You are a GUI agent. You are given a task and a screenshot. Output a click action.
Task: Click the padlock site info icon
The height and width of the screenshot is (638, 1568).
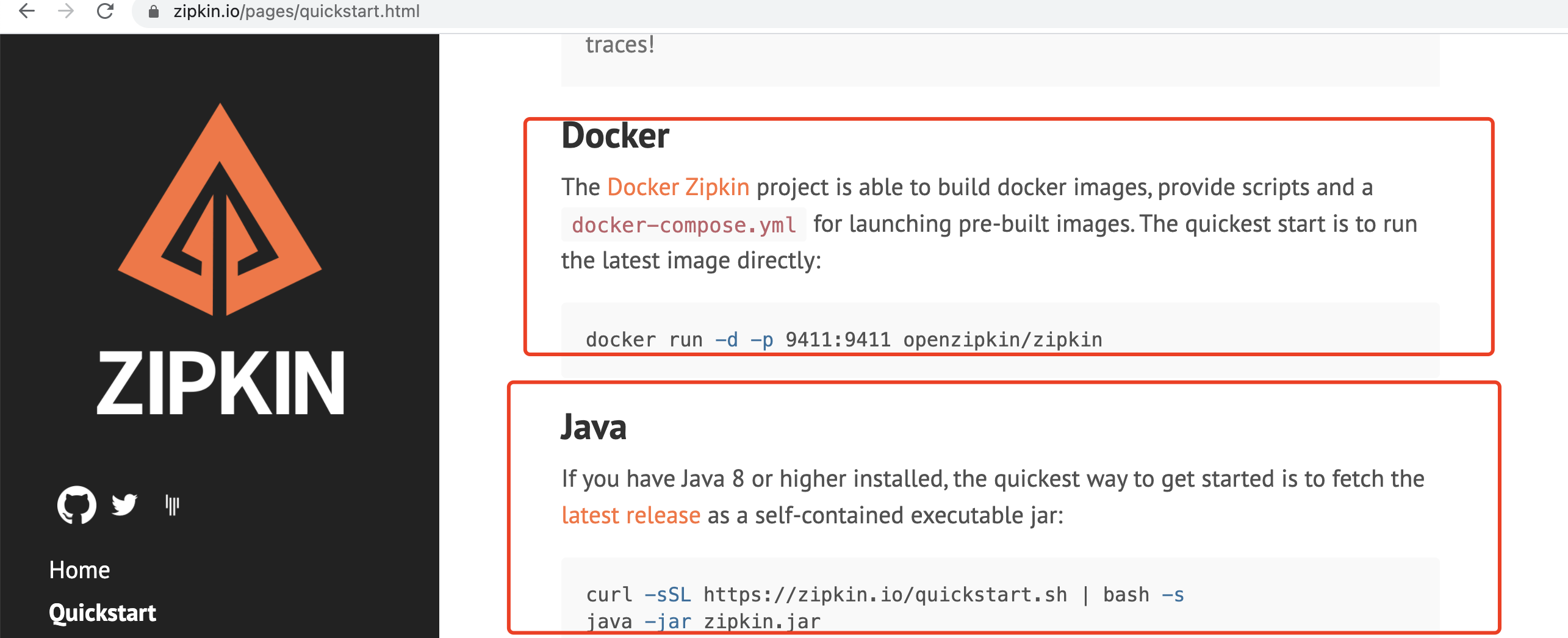click(x=154, y=12)
